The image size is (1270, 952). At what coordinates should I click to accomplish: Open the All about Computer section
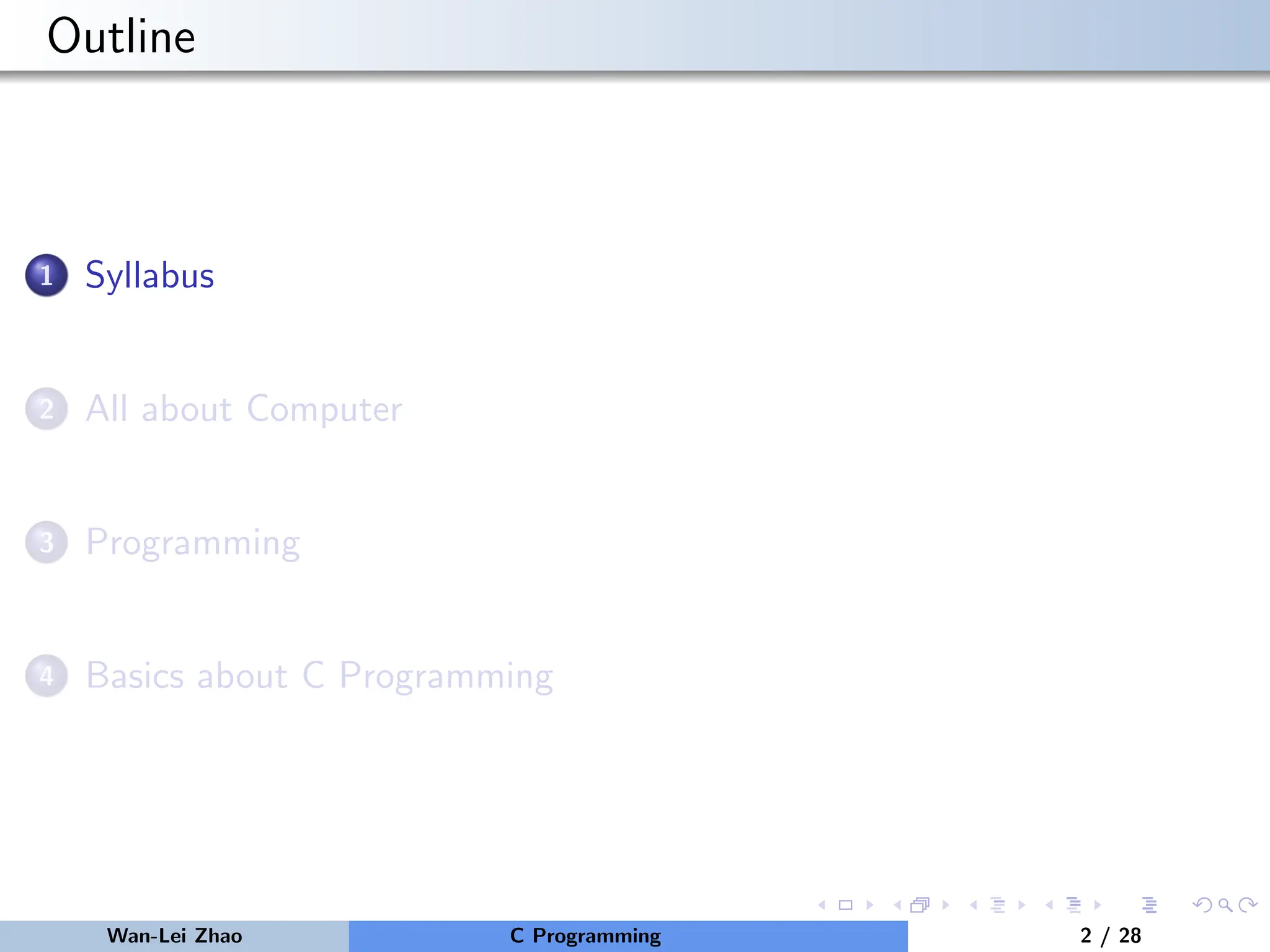click(x=244, y=408)
